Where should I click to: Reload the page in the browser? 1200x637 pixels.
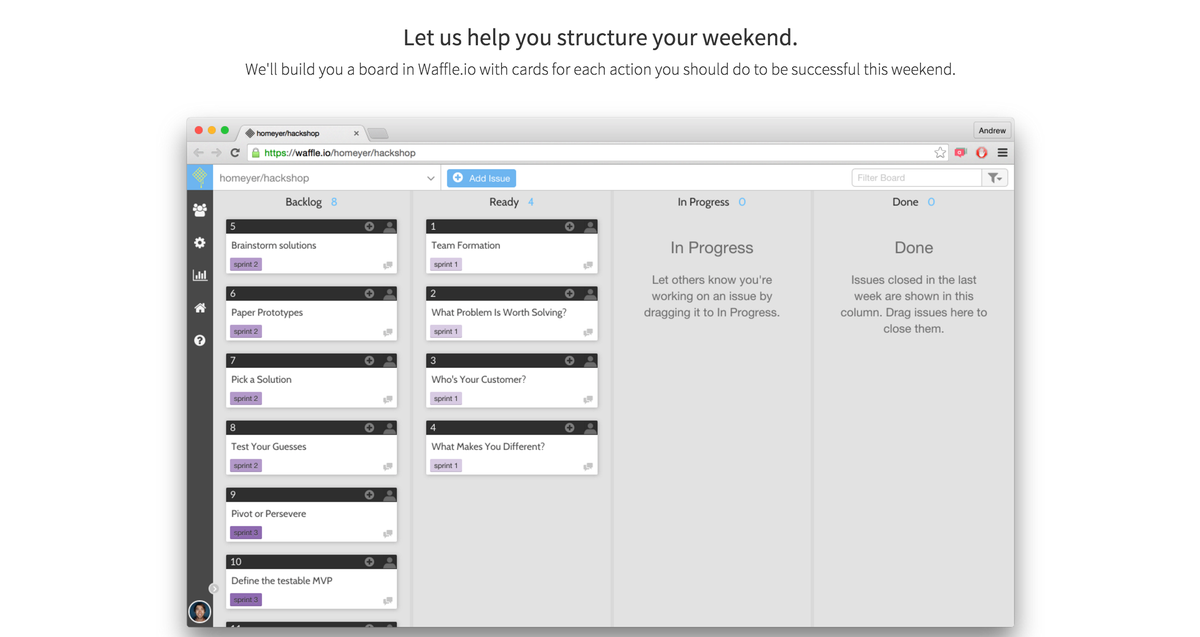[x=235, y=153]
